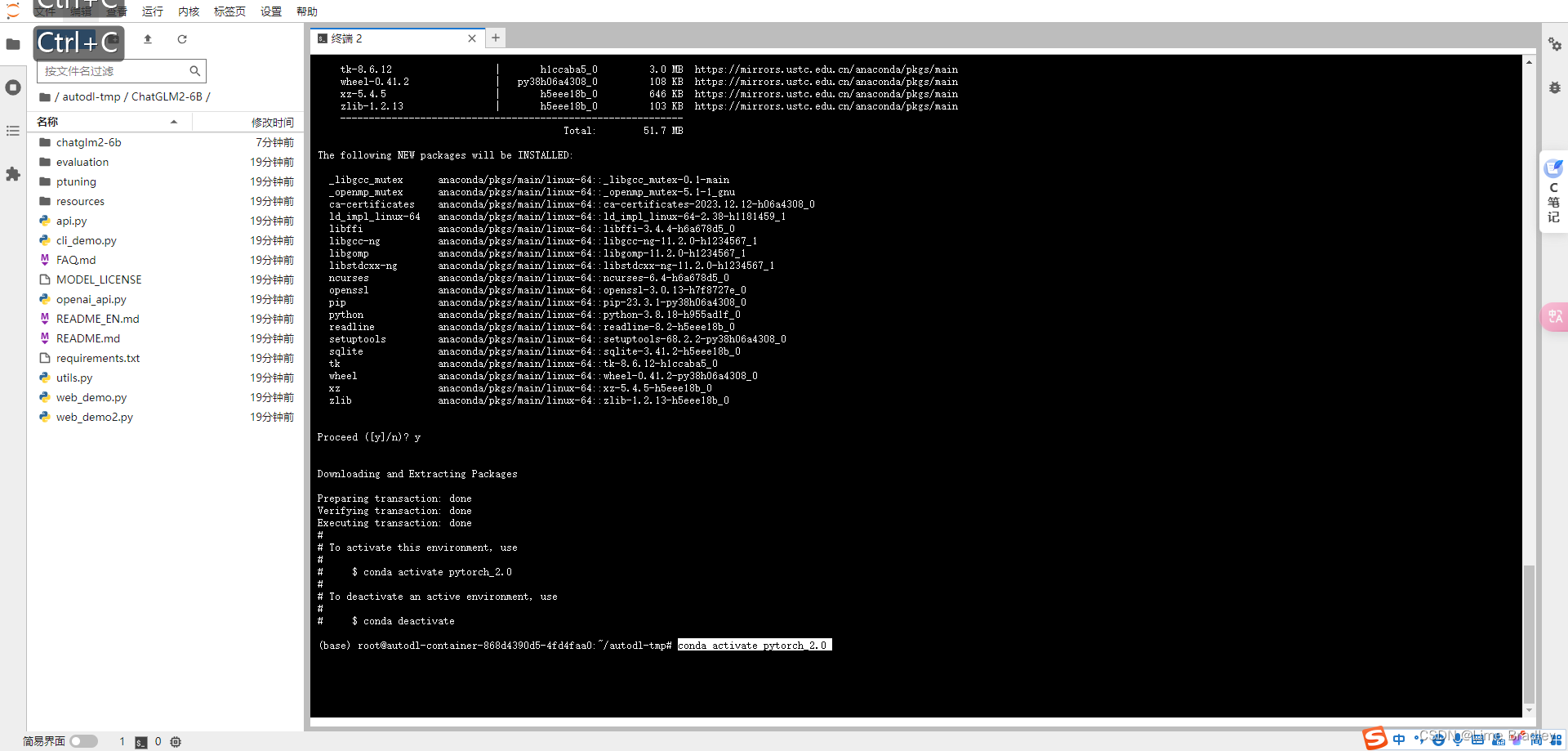Open a new launcher tab with plus
The image size is (1568, 751).
[x=496, y=38]
